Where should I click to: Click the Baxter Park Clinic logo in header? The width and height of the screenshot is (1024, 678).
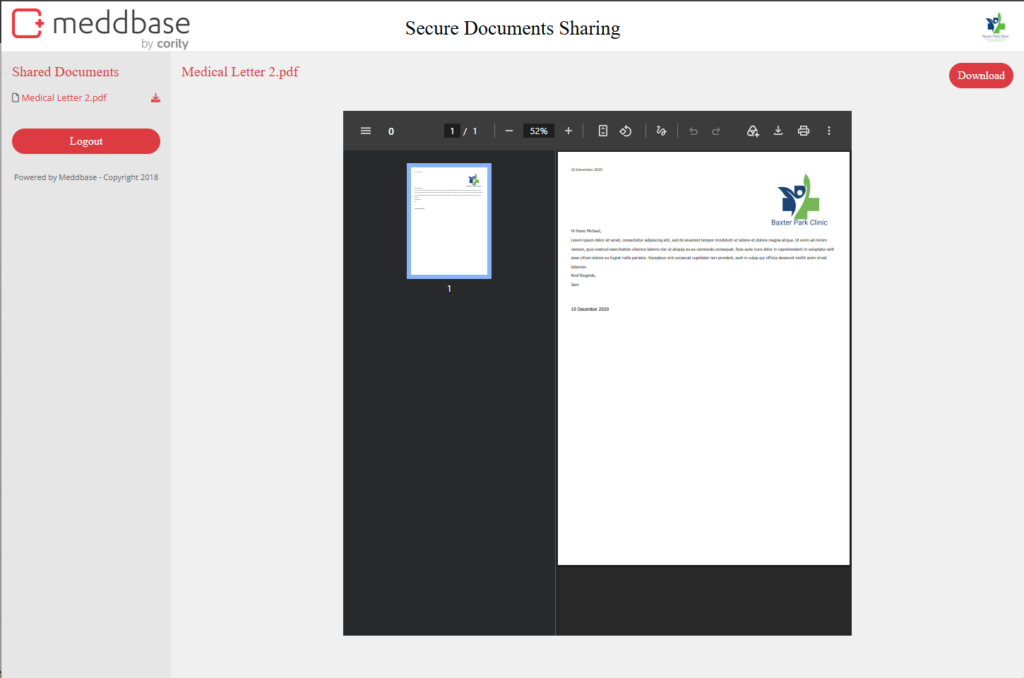(995, 27)
